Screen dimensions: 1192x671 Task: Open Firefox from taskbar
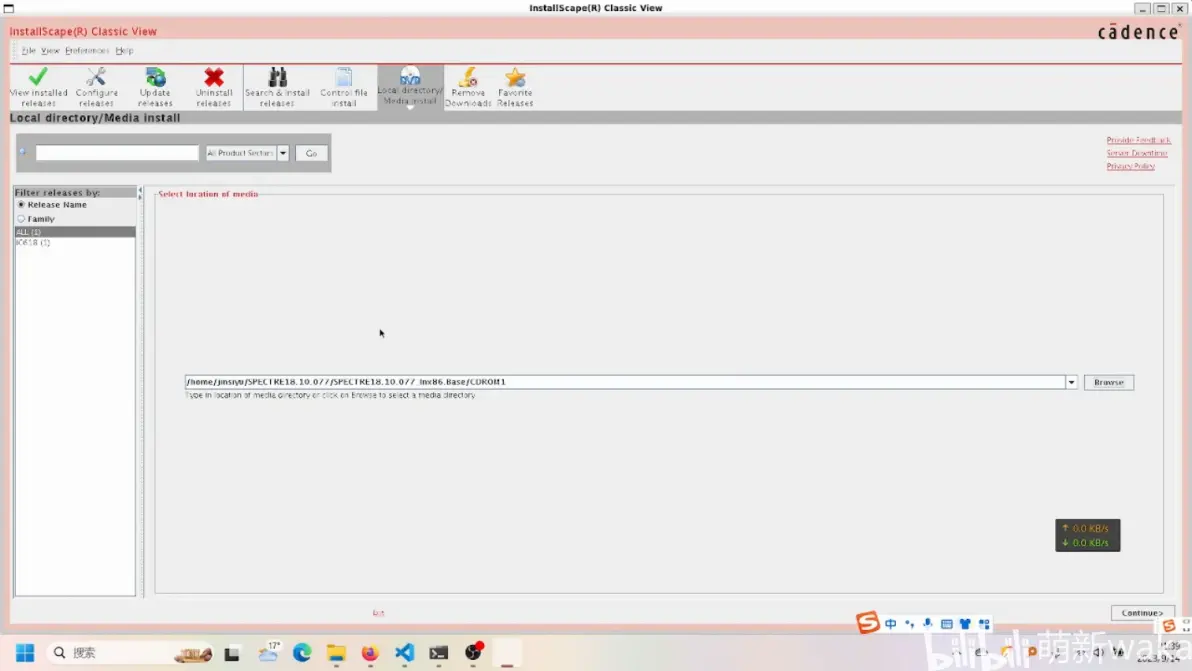[x=370, y=653]
